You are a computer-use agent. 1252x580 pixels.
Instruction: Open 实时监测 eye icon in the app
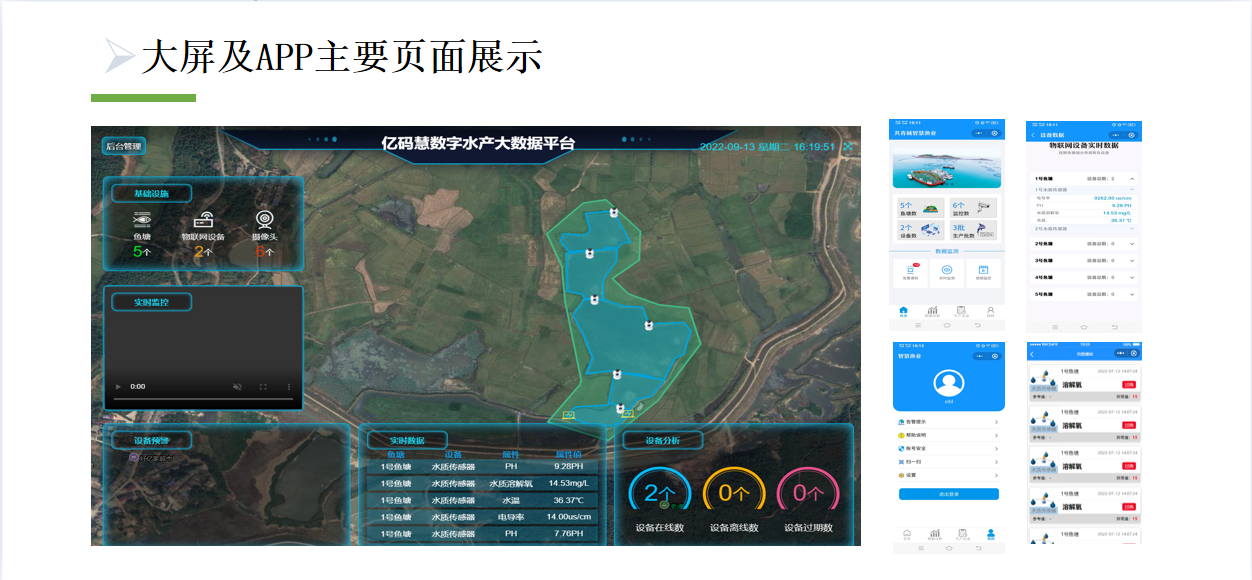(x=947, y=270)
